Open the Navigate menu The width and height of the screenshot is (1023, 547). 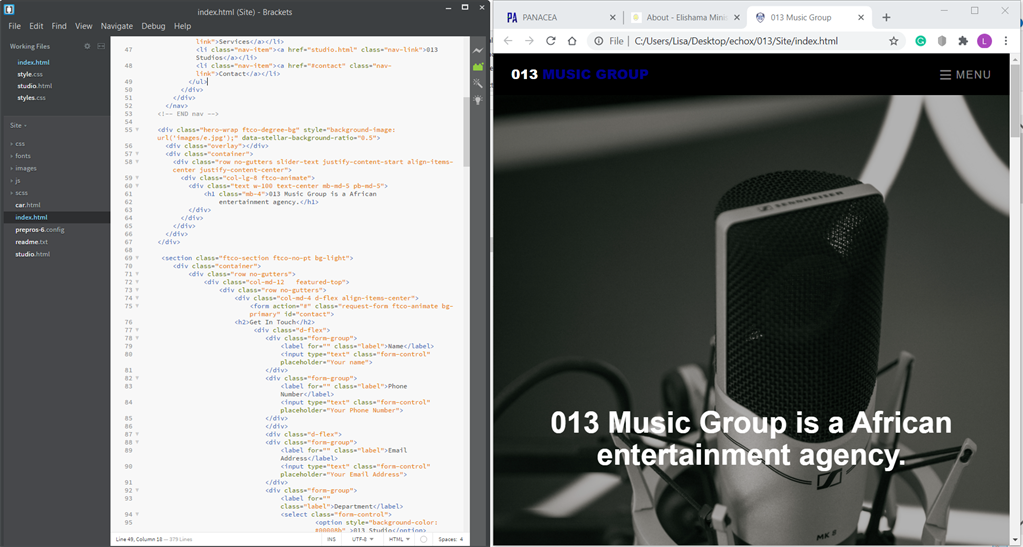tap(117, 26)
